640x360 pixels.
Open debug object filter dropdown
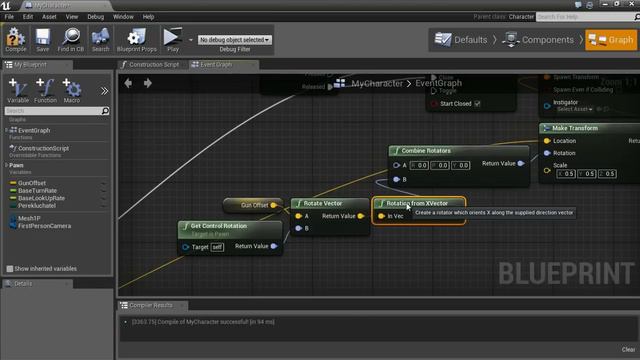234,40
